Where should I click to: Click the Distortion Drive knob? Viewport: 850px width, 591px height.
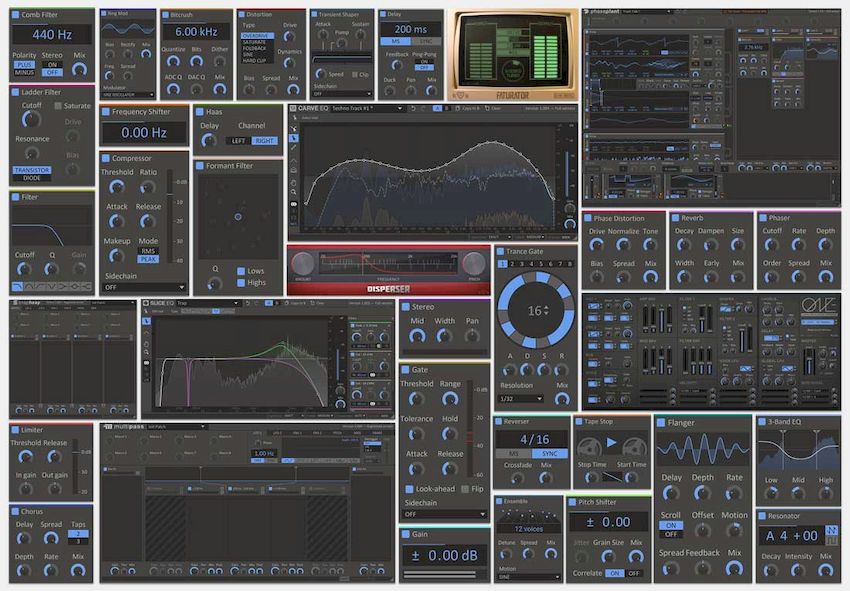[x=289, y=37]
